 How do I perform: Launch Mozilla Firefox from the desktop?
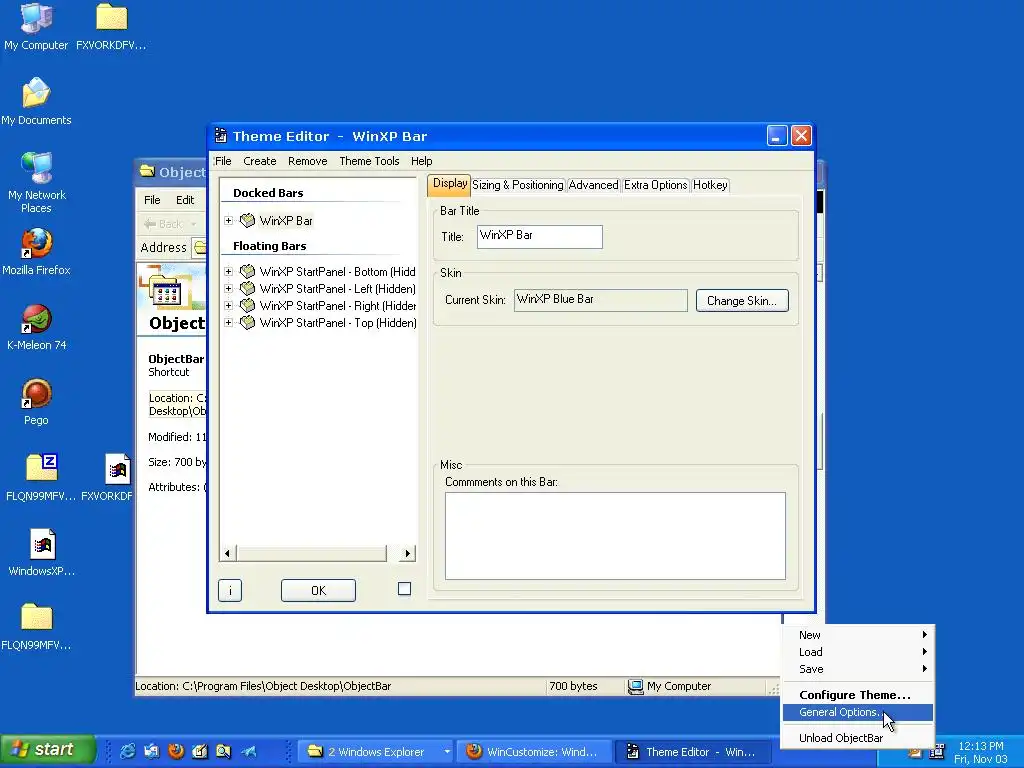coord(36,251)
